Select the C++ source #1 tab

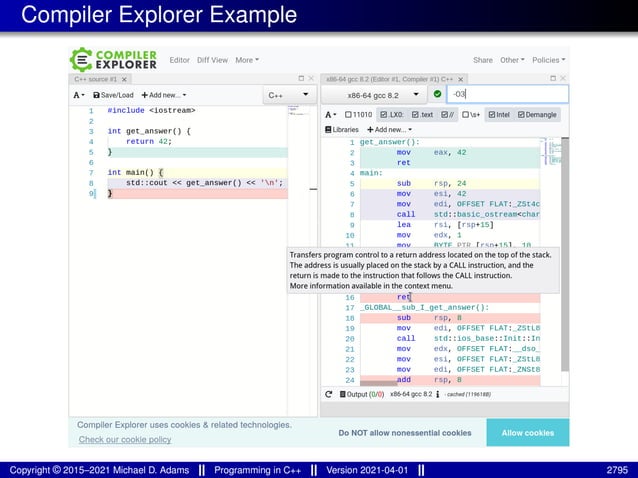96,79
